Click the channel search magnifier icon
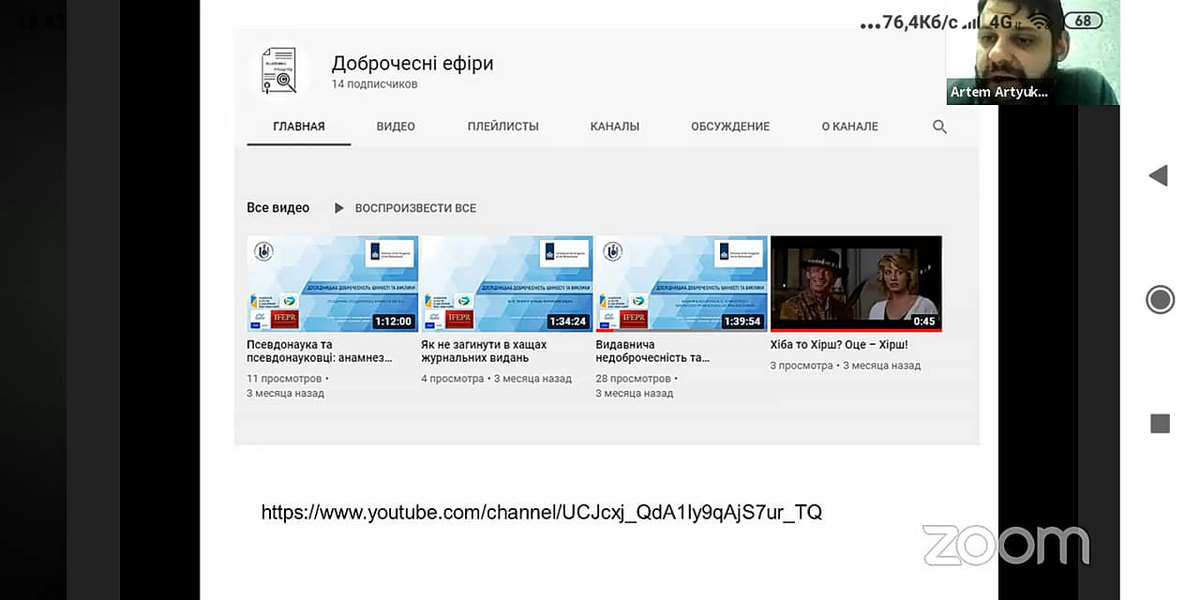Screen dimensions: 1200x600 939,127
